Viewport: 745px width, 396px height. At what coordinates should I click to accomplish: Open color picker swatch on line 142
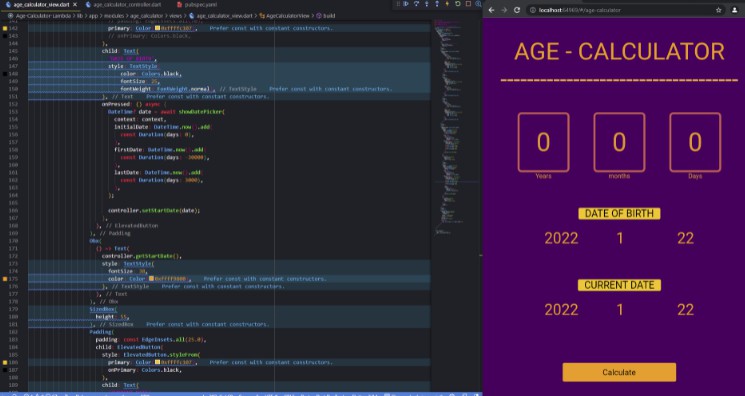point(157,29)
